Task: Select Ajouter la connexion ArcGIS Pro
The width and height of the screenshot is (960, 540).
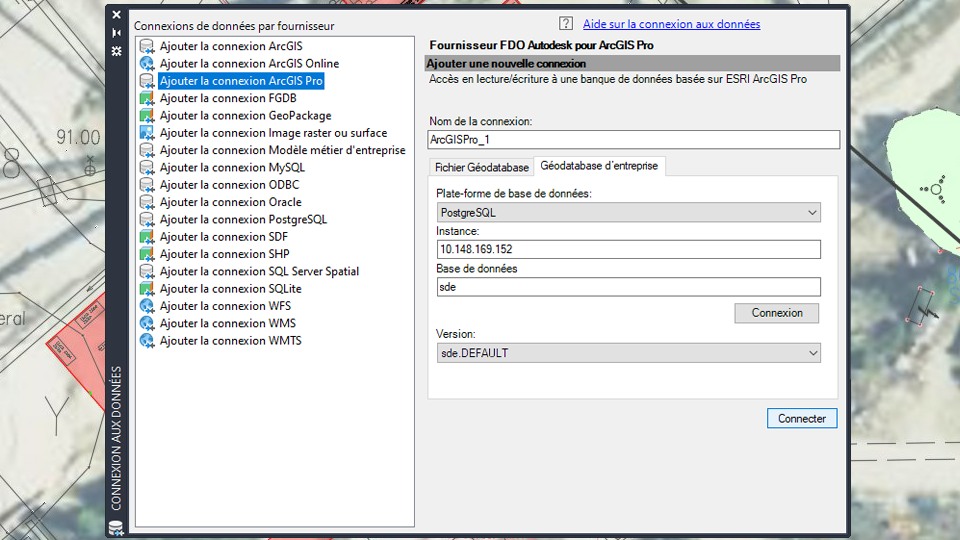Action: [241, 81]
